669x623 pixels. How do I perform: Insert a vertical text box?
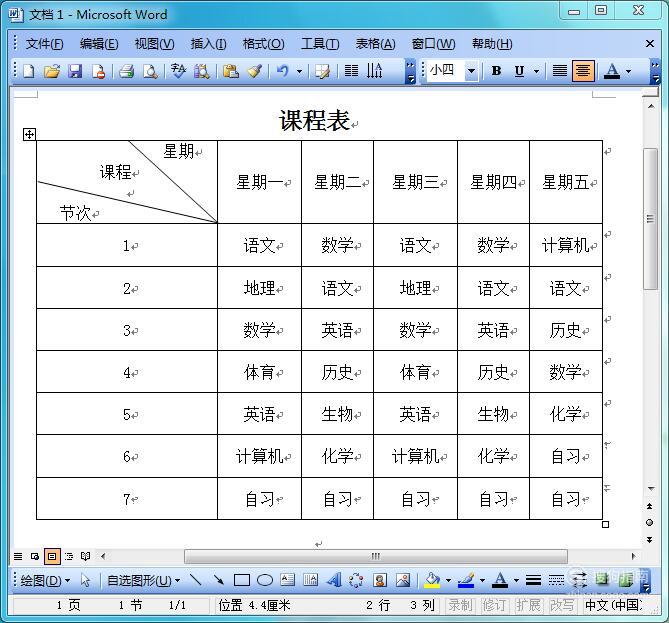pos(311,579)
